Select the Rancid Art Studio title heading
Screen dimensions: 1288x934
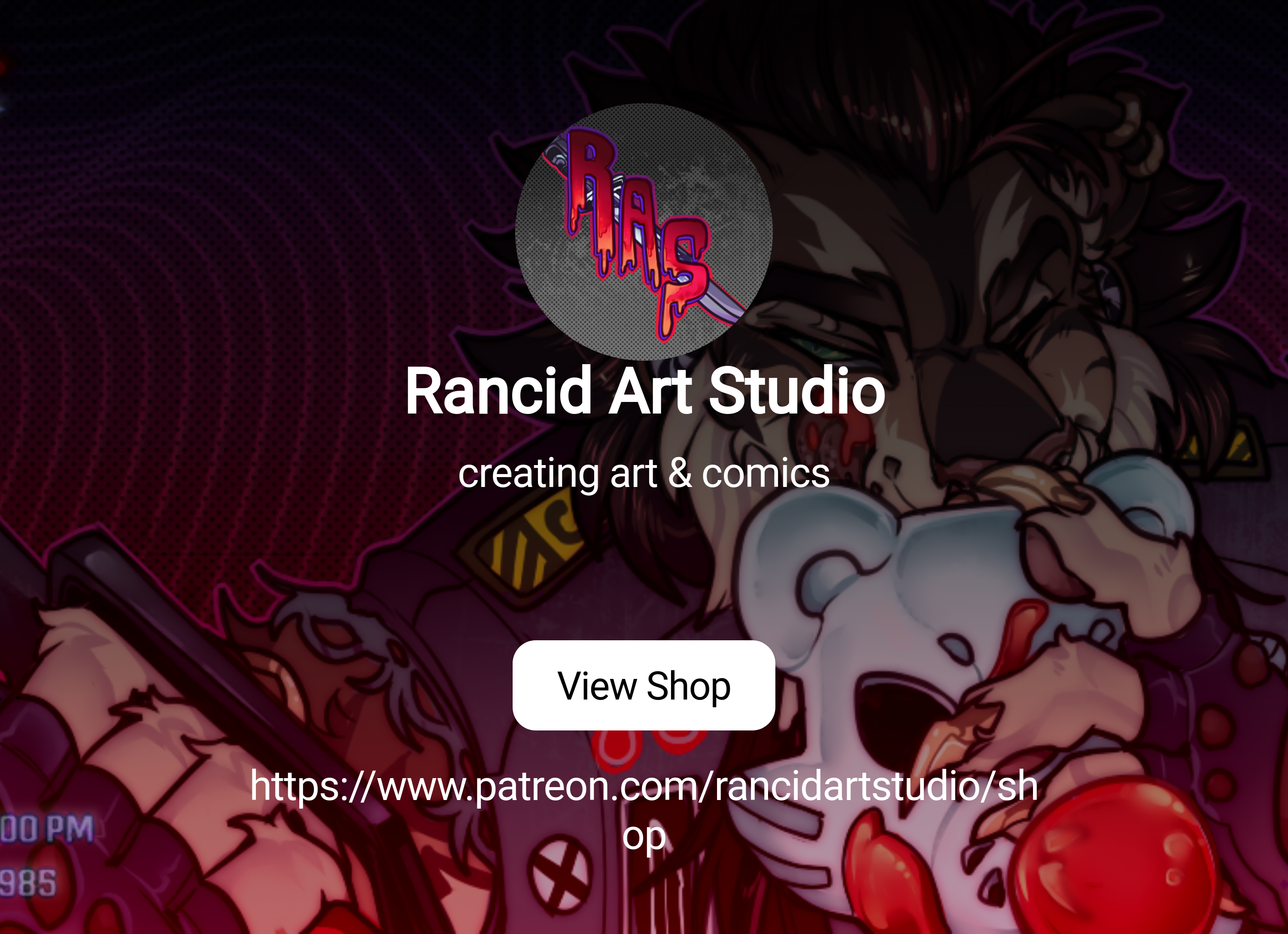tap(644, 391)
